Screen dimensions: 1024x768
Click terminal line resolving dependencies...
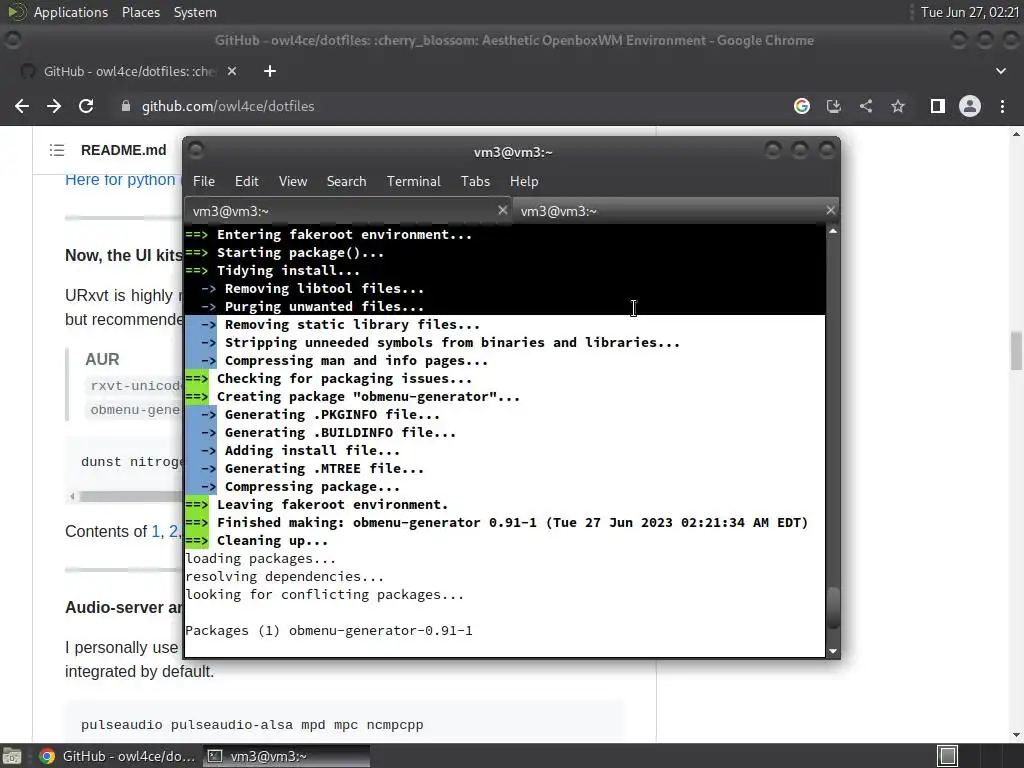[x=285, y=577]
